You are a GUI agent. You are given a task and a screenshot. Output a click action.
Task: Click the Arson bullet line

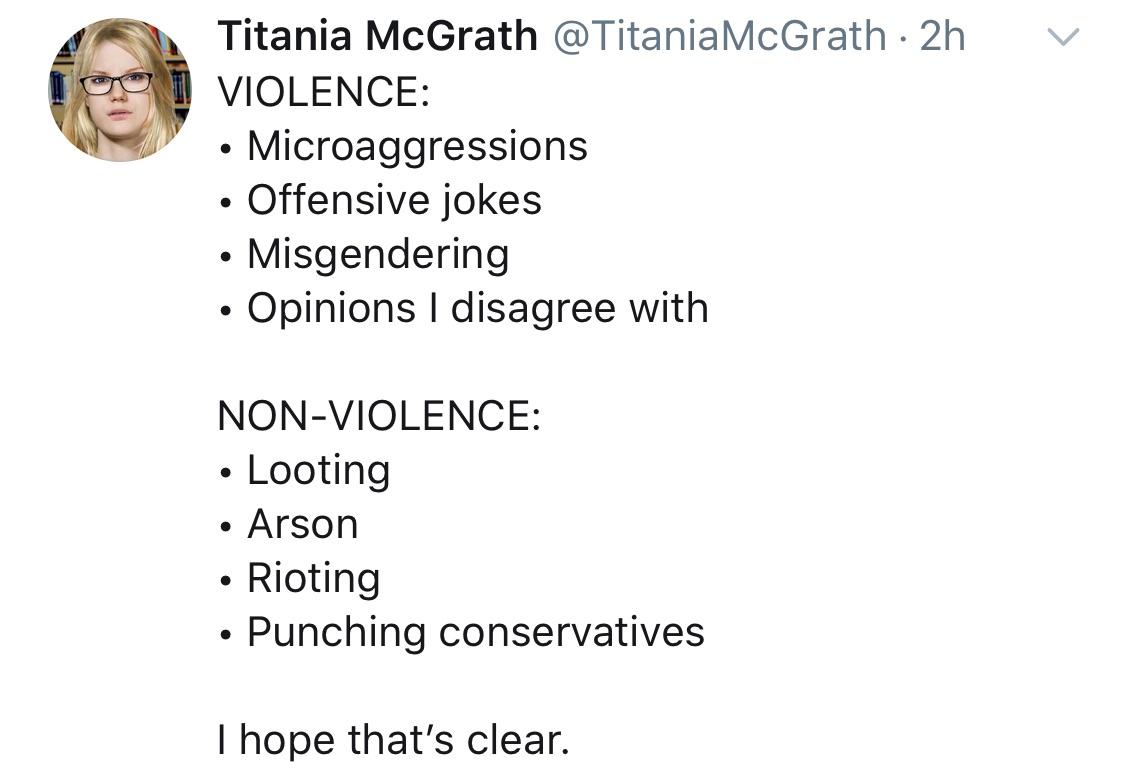[x=288, y=525]
